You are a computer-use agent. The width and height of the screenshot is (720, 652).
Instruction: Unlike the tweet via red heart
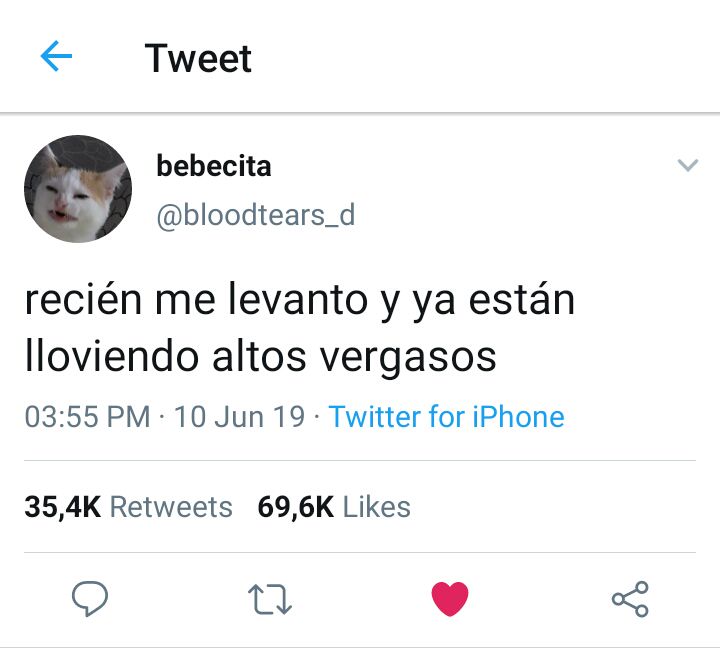click(x=450, y=599)
